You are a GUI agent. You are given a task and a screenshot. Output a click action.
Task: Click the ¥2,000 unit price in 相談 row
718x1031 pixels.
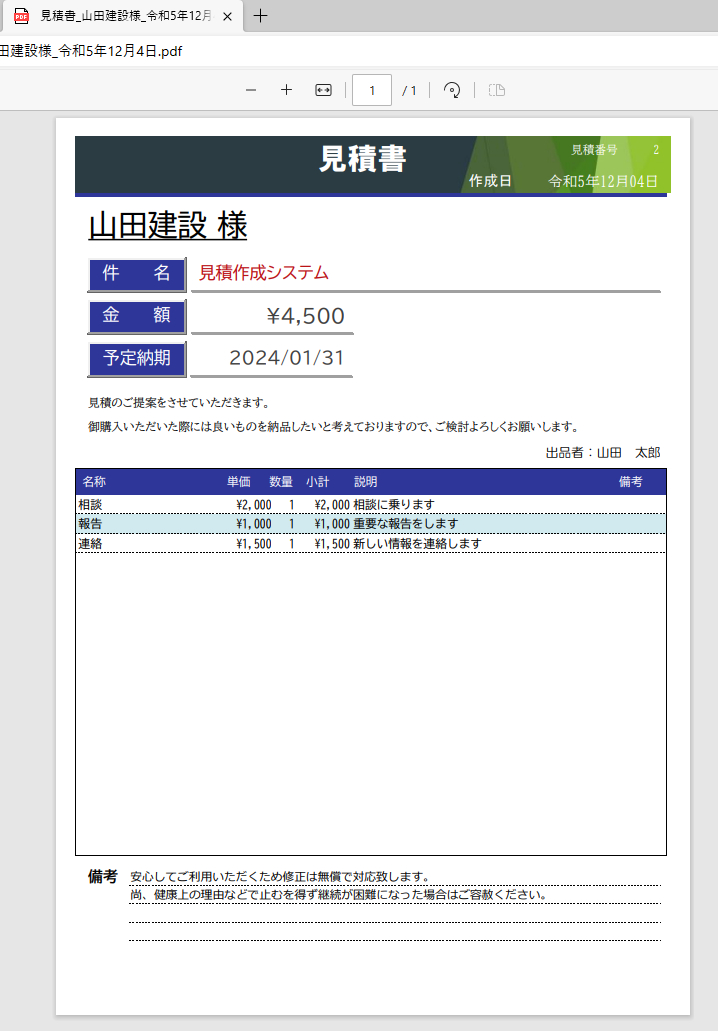[x=254, y=505]
